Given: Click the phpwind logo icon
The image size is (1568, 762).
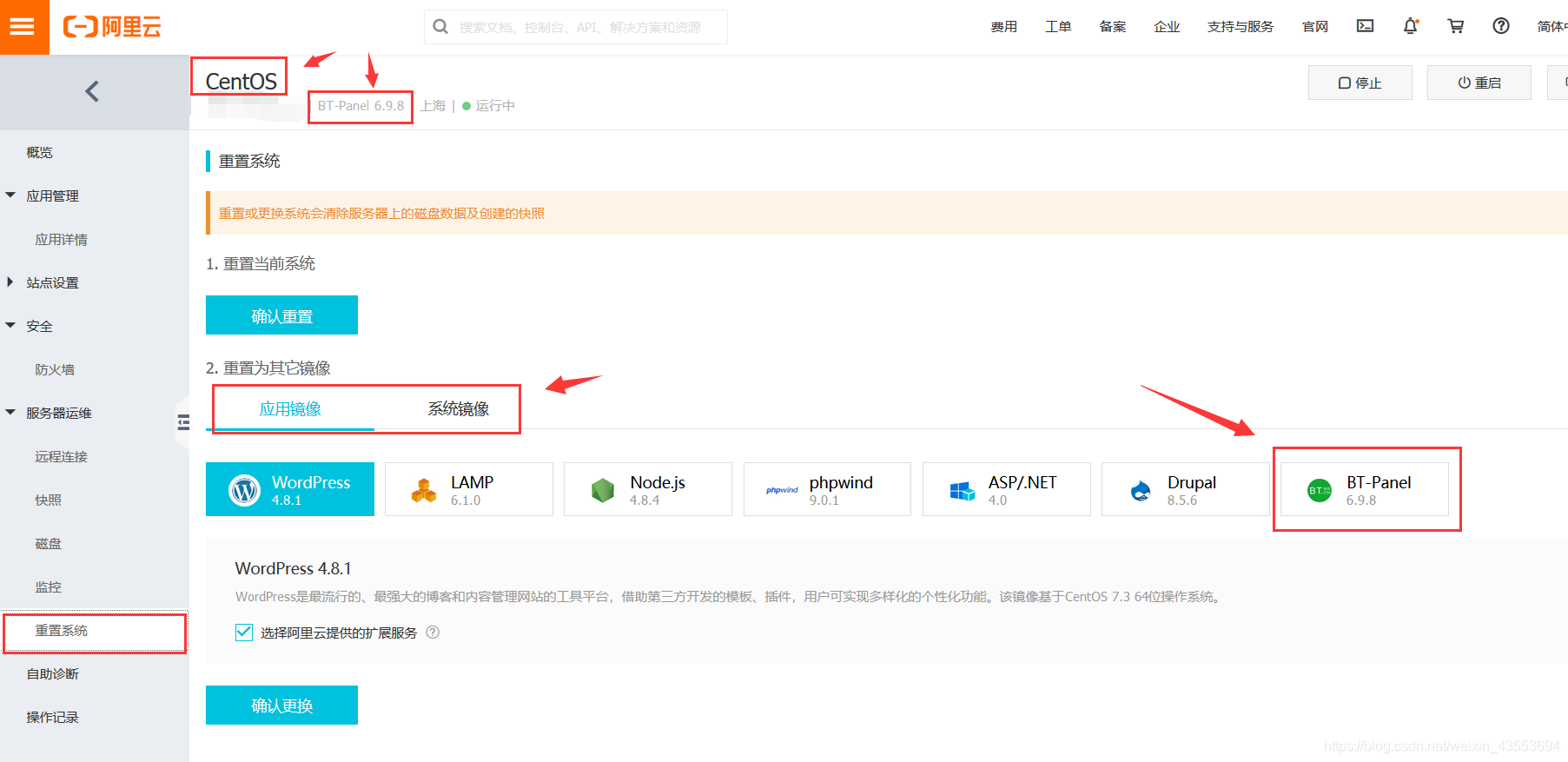Looking at the screenshot, I should [x=782, y=490].
